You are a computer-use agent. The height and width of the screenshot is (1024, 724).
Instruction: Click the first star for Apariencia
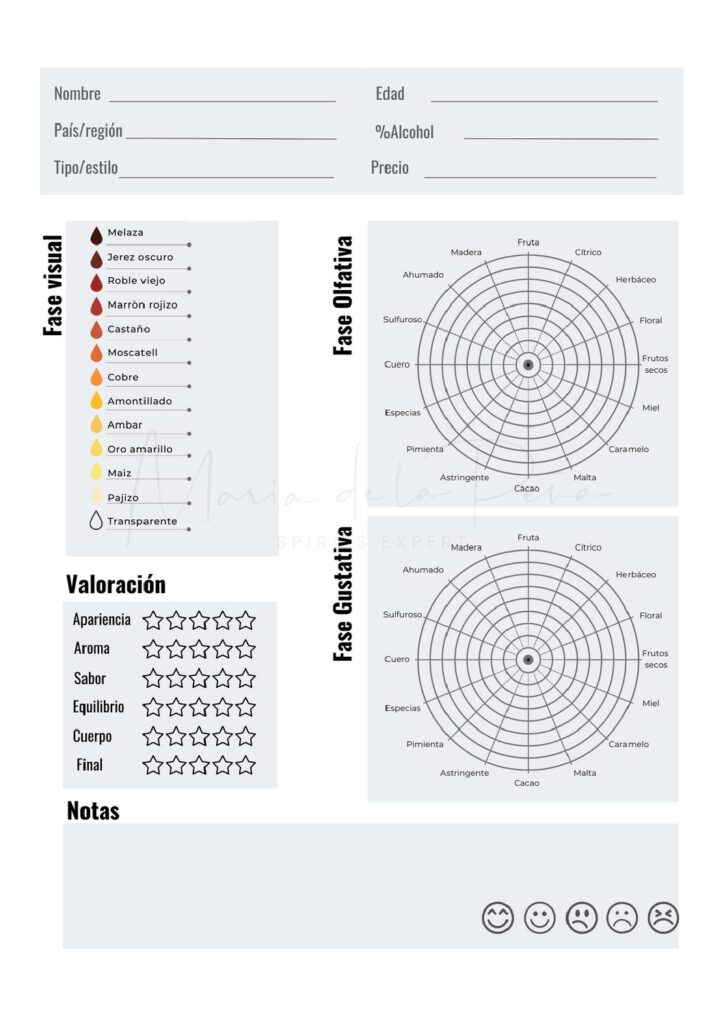[153, 620]
